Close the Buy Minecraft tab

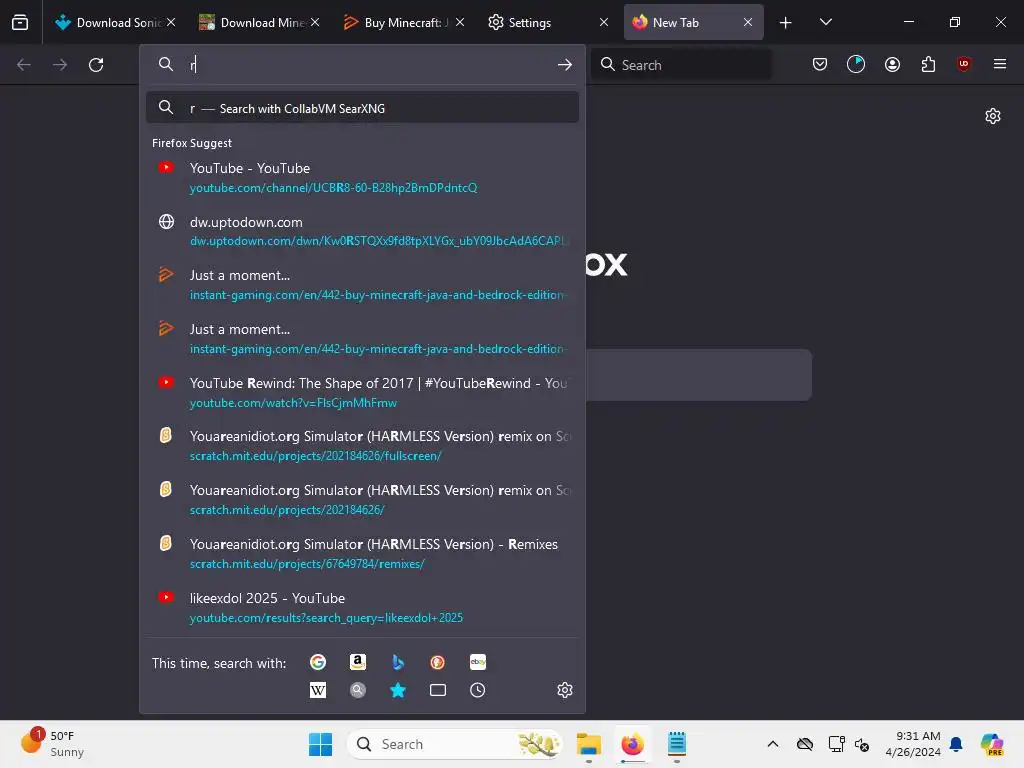(x=460, y=22)
